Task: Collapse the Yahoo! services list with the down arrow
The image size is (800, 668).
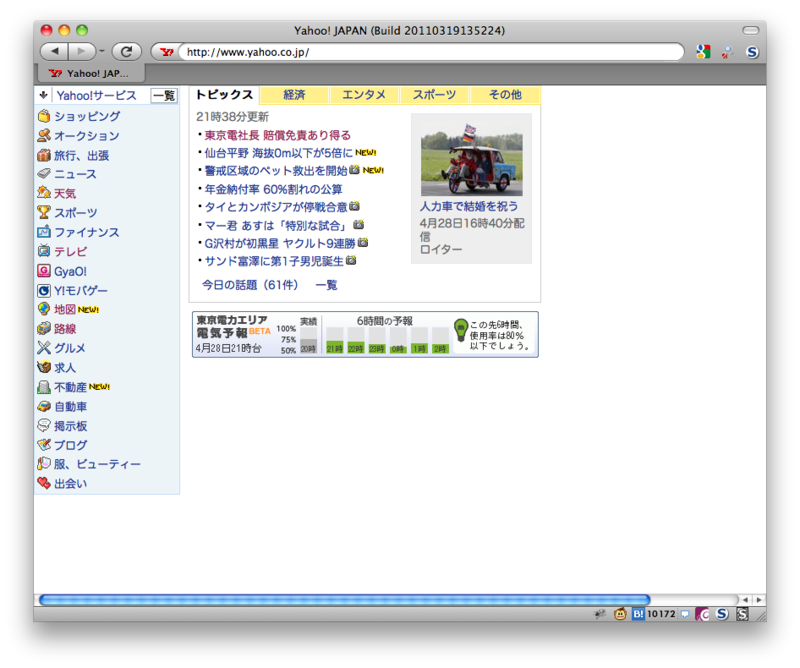Action: (x=43, y=95)
